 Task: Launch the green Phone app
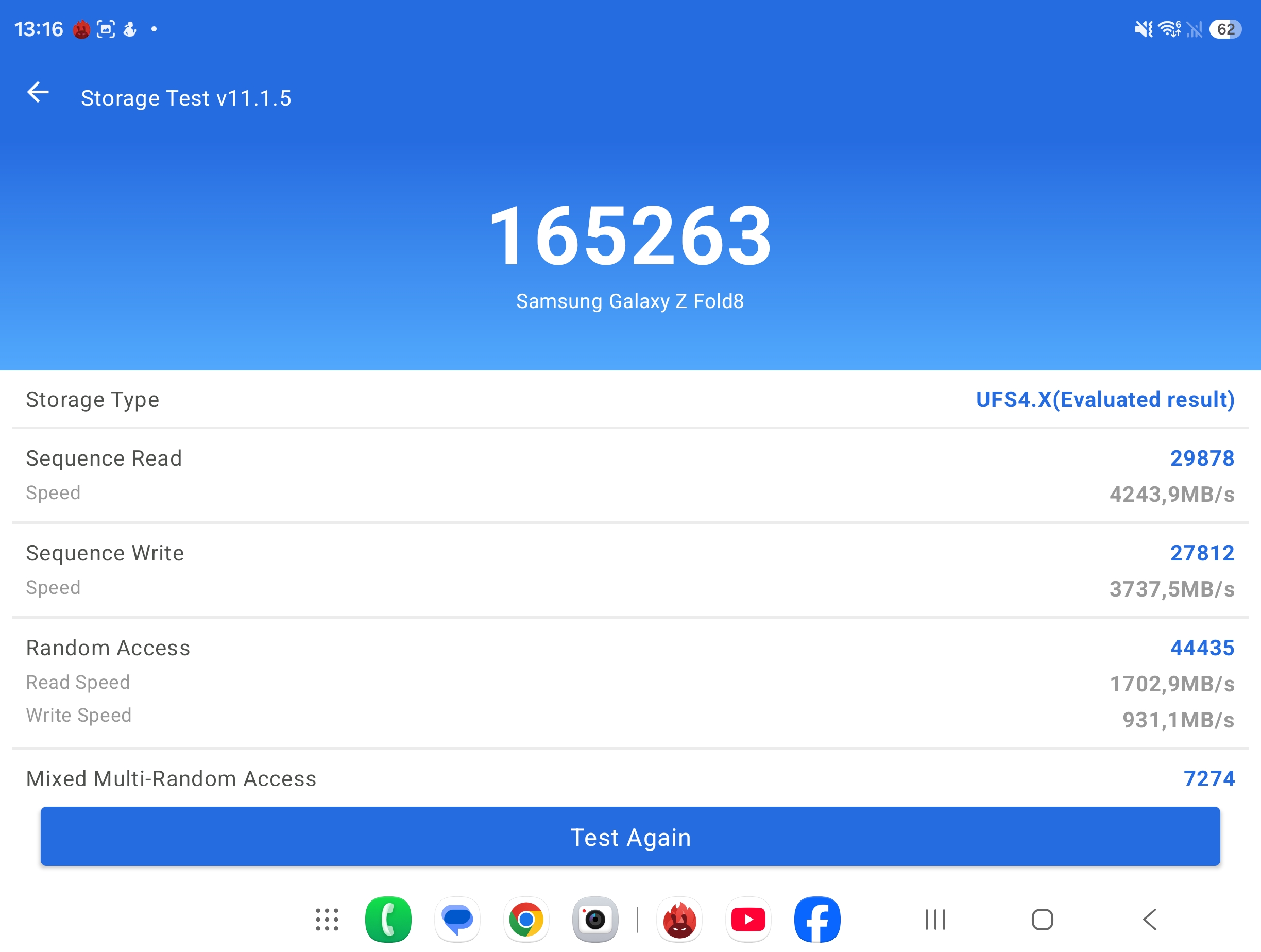click(388, 920)
